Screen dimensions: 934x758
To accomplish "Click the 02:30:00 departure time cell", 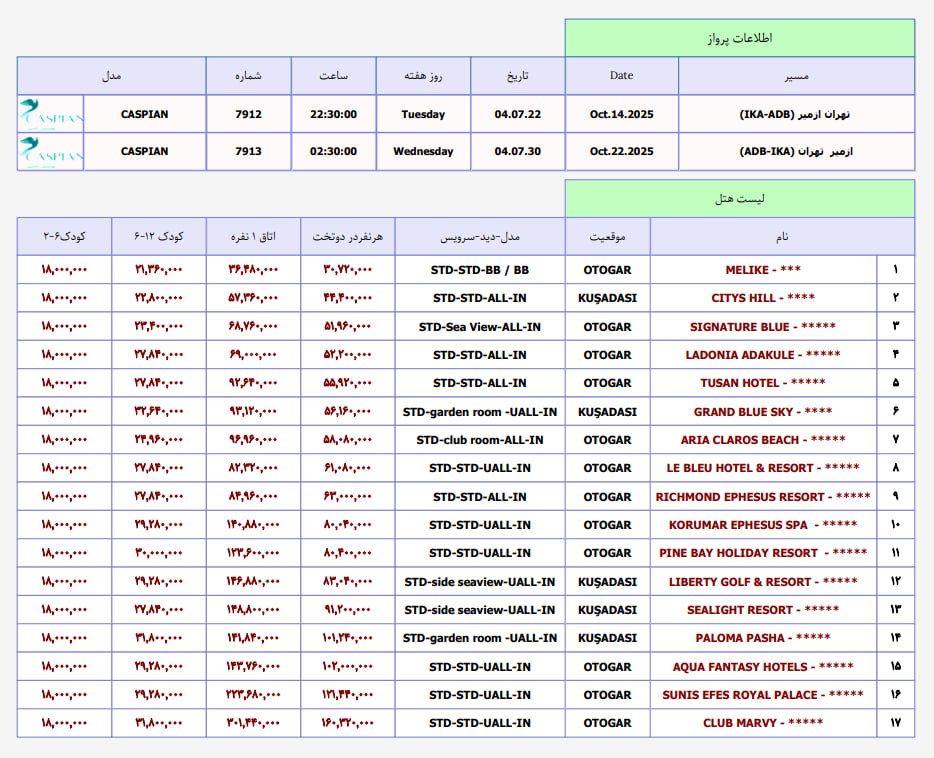I will [333, 152].
